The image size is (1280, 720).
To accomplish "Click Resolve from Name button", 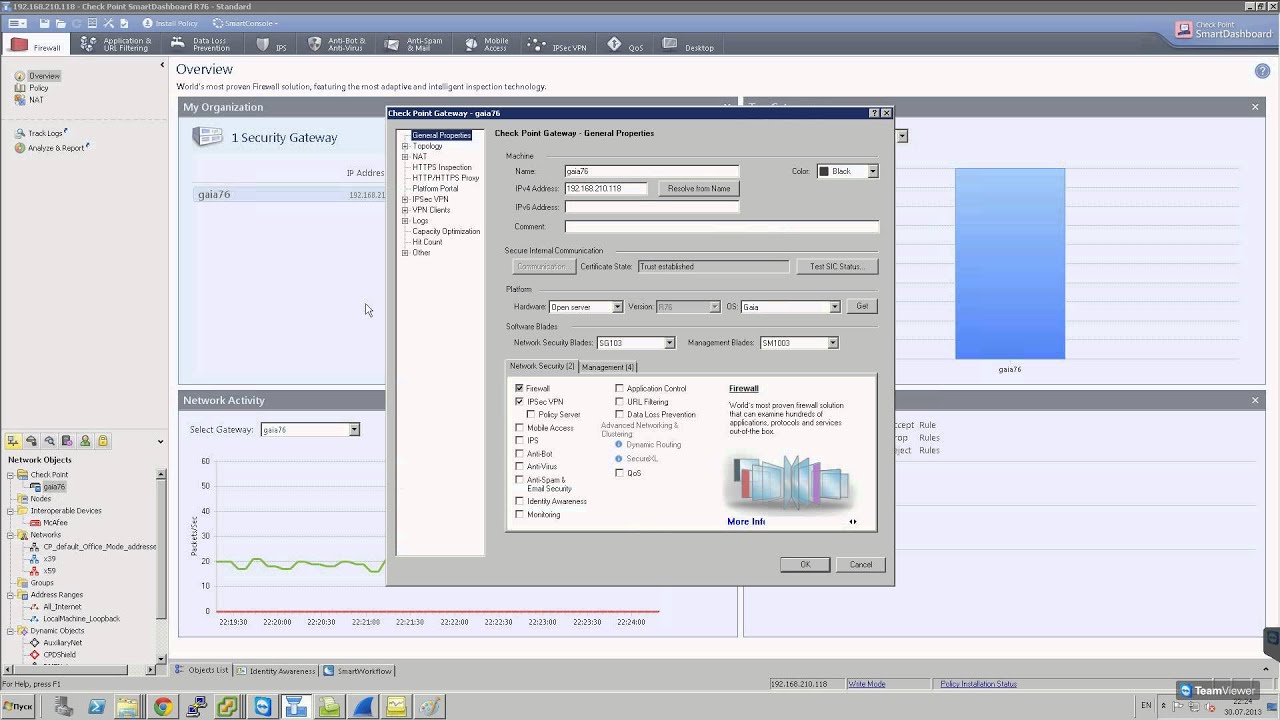I will tap(699, 188).
